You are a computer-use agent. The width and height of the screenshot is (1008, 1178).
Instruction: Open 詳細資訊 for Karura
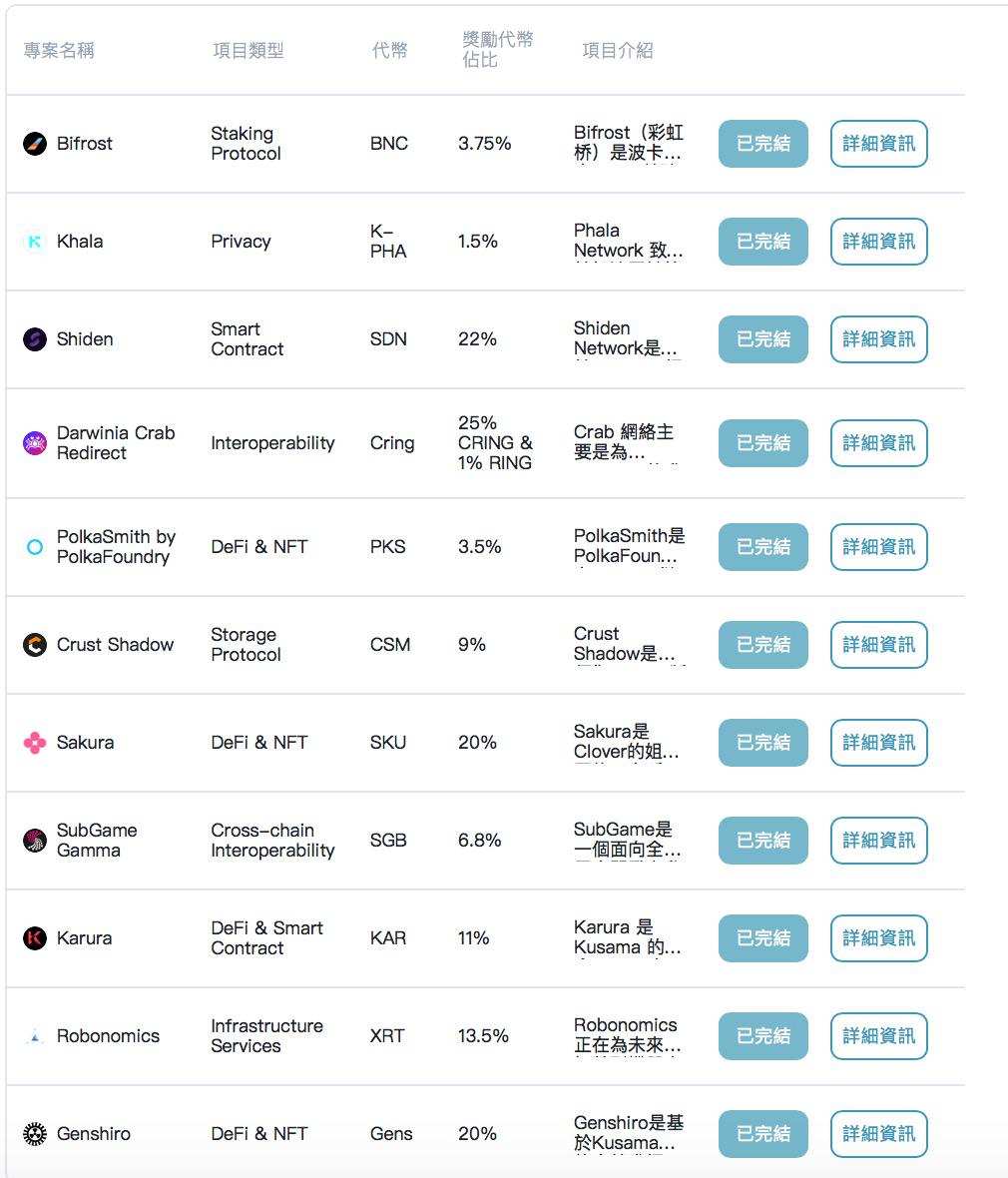(x=879, y=938)
